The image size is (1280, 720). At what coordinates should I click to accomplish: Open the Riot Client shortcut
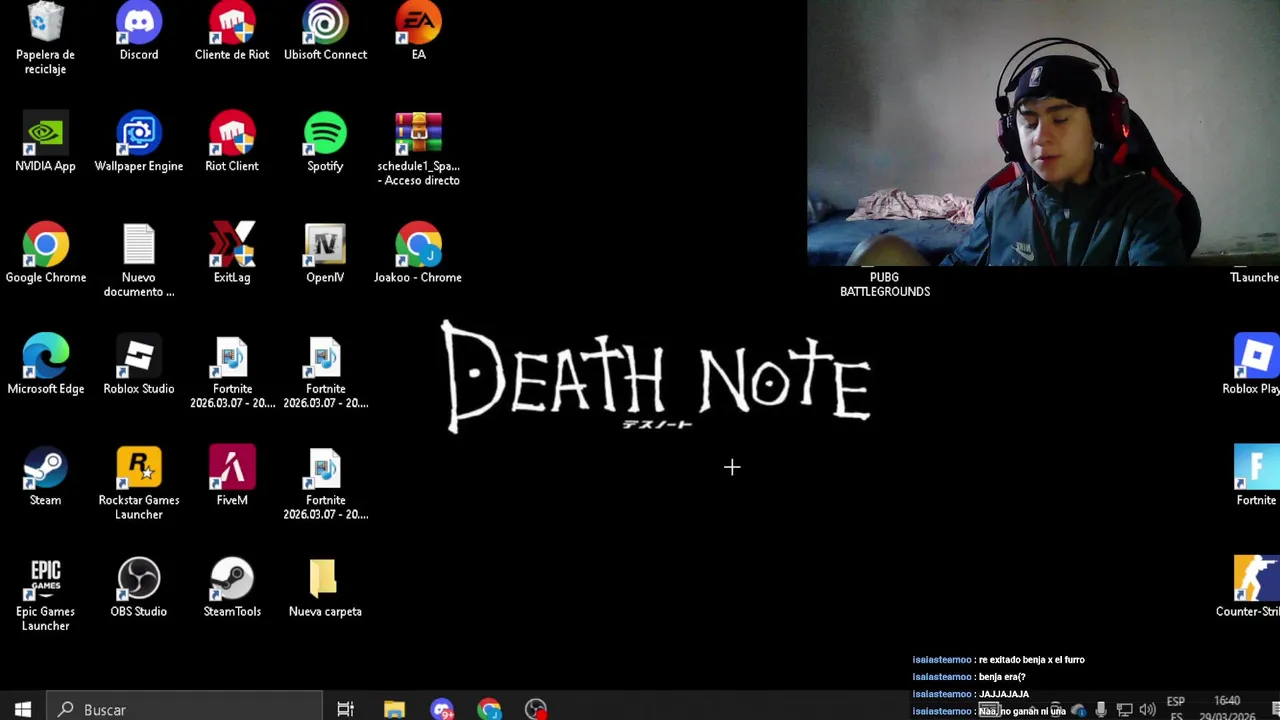point(232,143)
